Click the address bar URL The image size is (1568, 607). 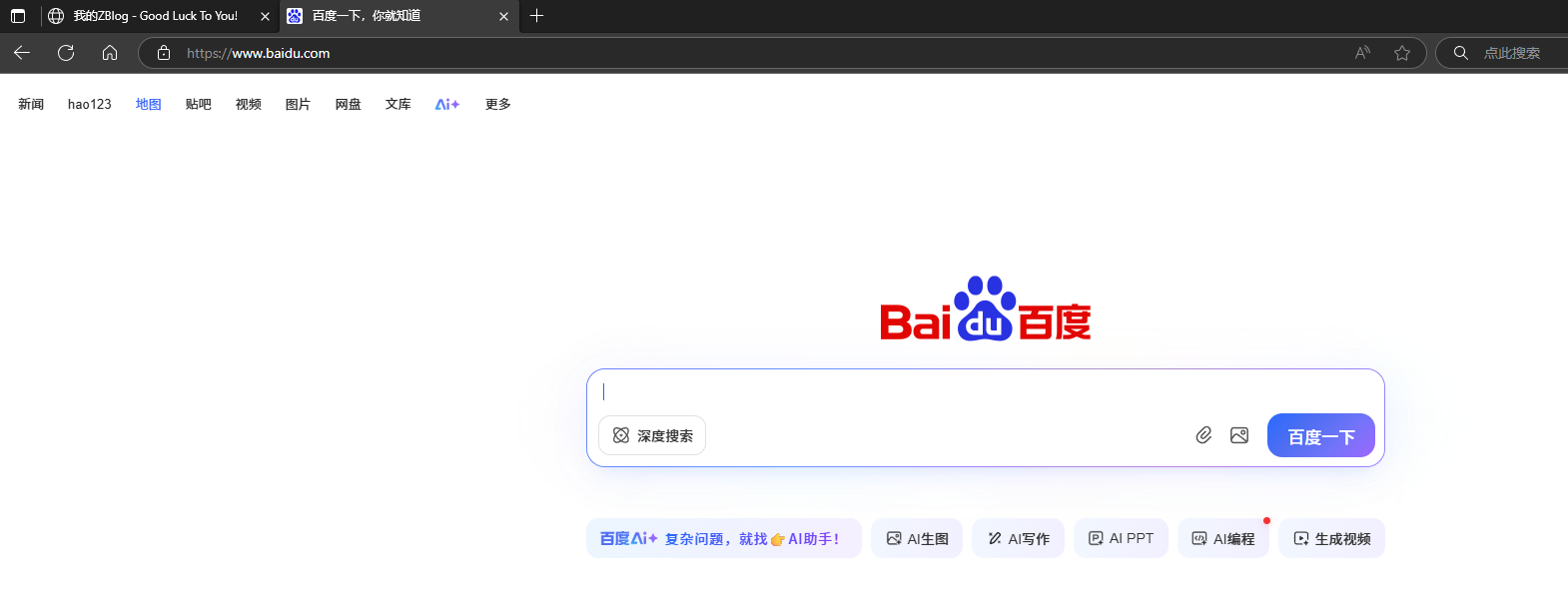pyautogui.click(x=258, y=53)
